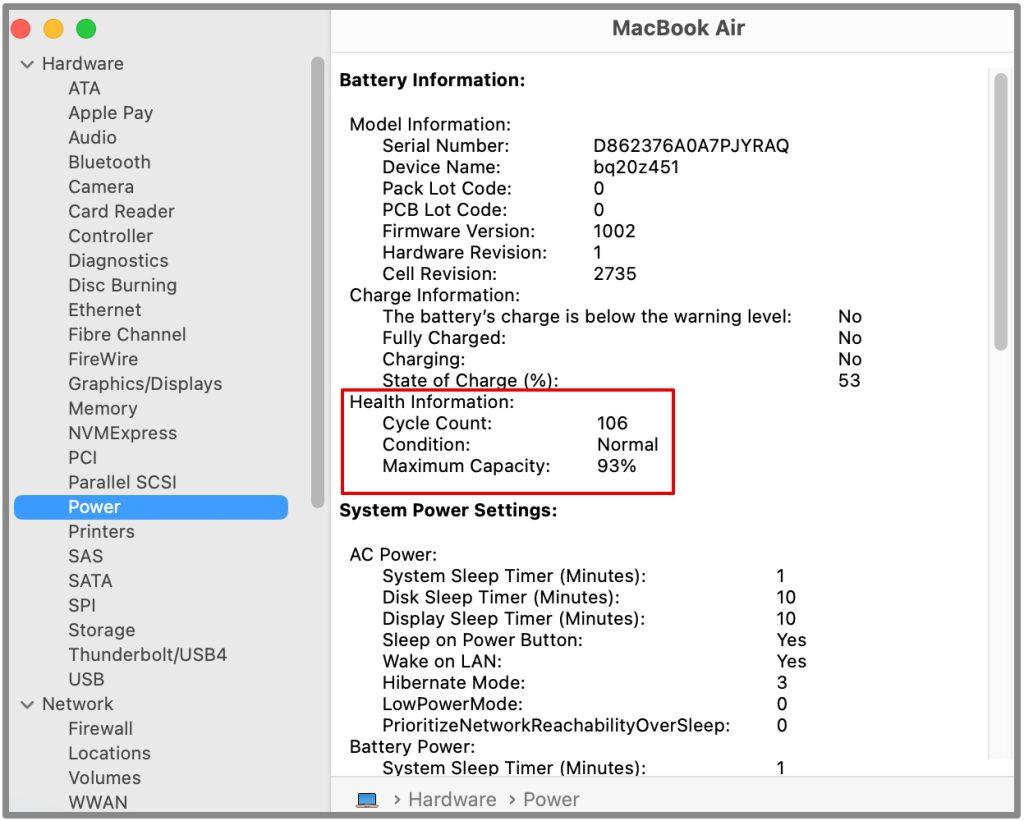Viewport: 1024px width, 821px height.
Task: Select WWAN in the sidebar
Action: pyautogui.click(x=98, y=803)
